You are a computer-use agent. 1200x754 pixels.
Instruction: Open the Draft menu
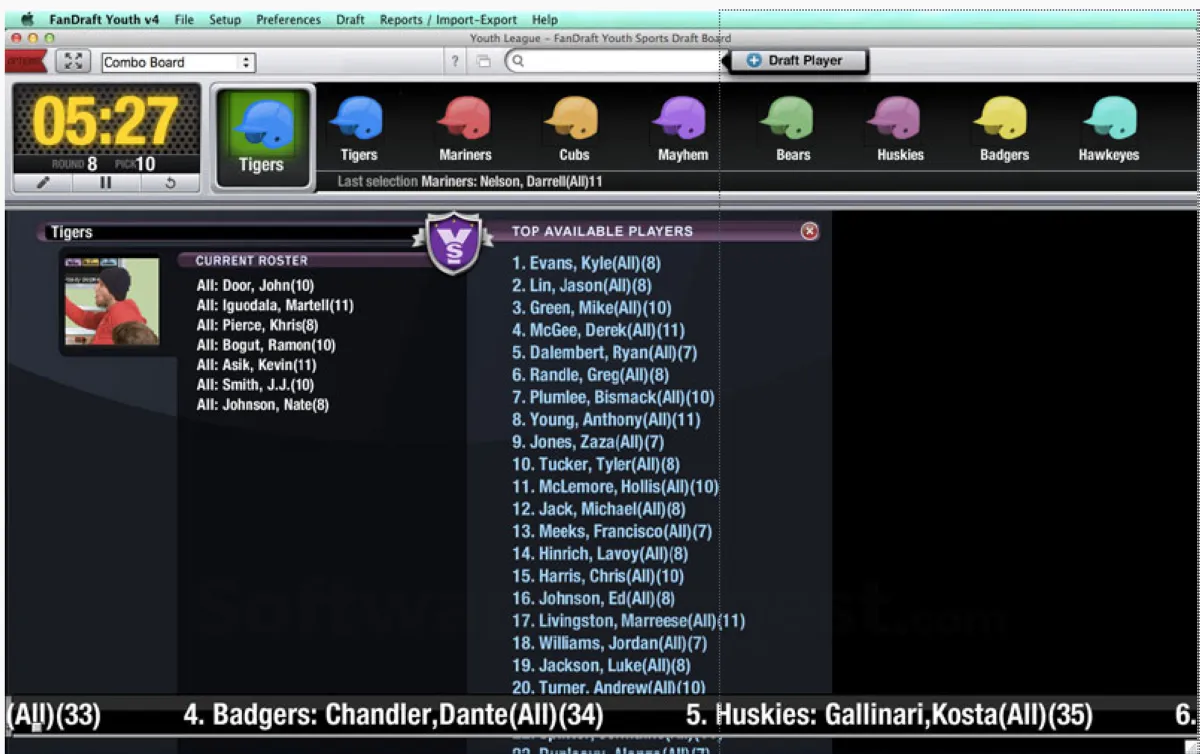click(x=350, y=19)
